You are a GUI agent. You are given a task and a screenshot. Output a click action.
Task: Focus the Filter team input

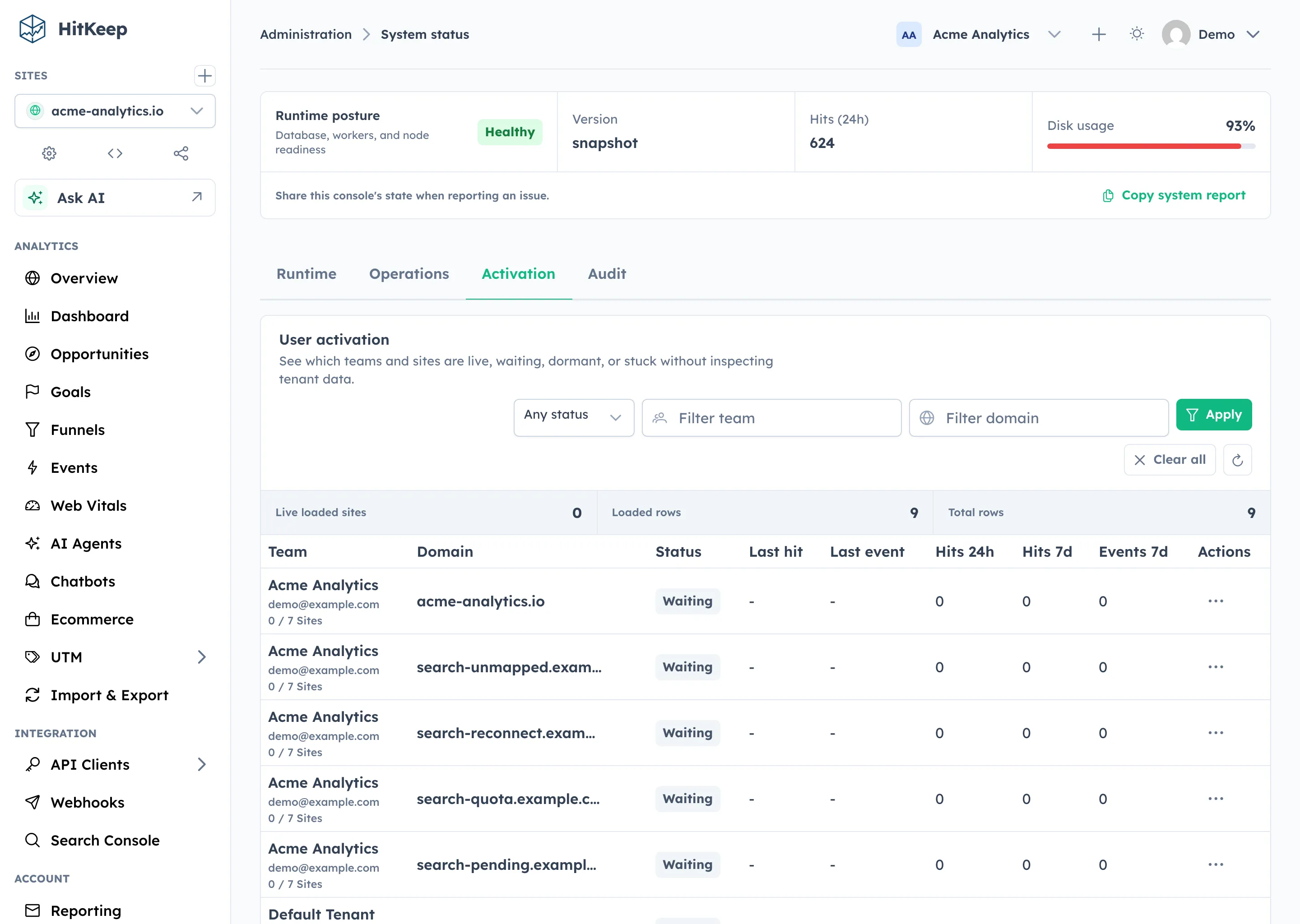[771, 418]
